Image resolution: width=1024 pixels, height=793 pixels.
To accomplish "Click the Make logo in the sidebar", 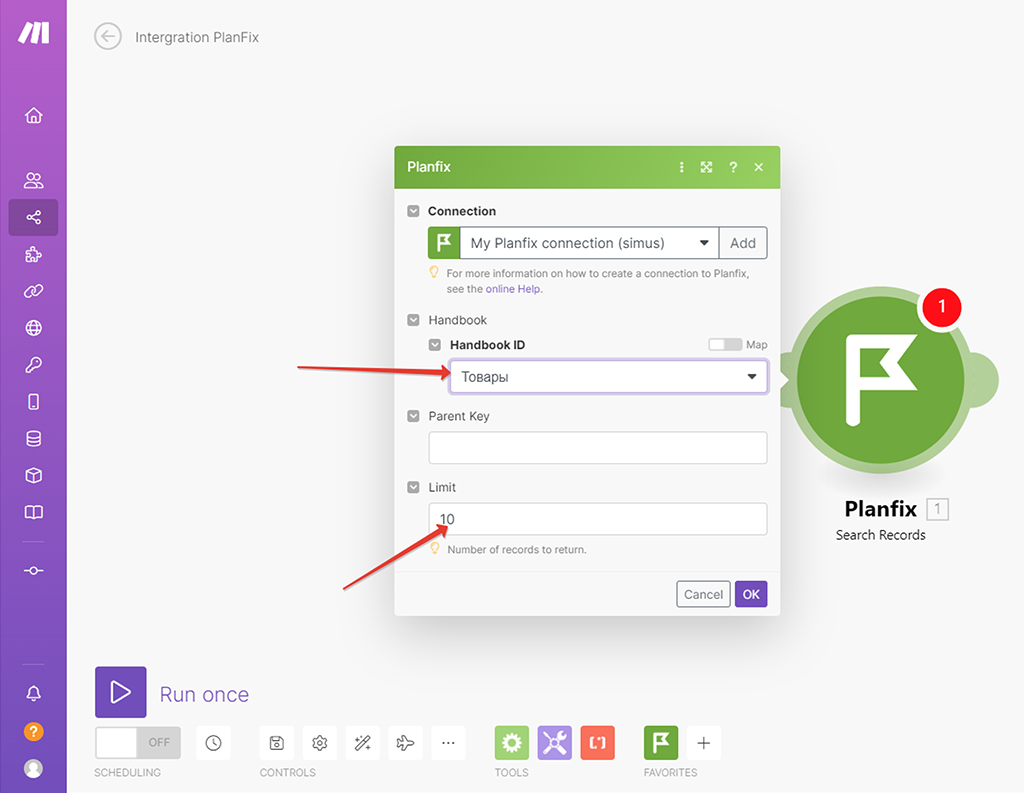I will coord(33,32).
